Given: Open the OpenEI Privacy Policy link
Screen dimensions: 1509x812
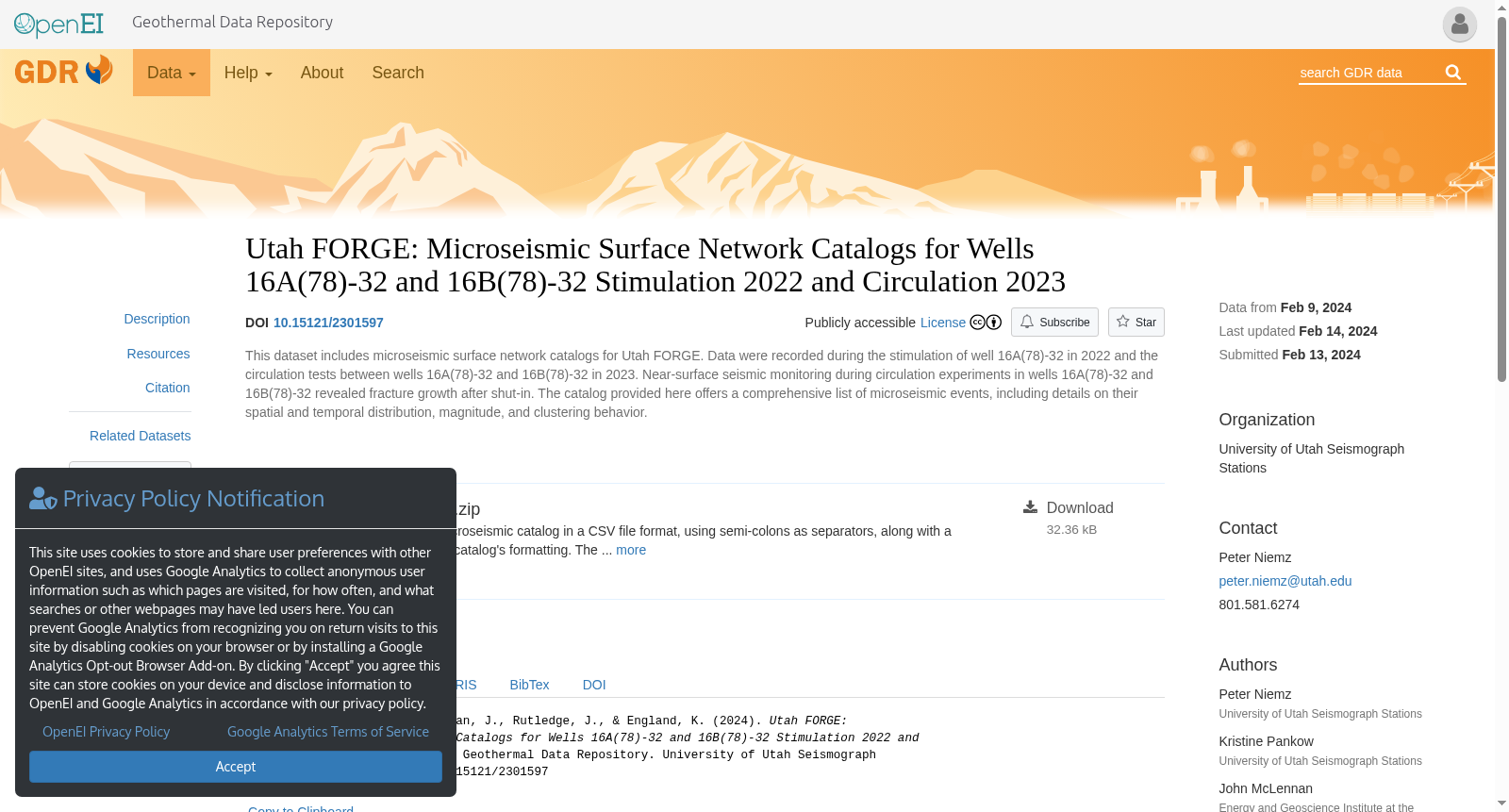Looking at the screenshot, I should click(107, 732).
